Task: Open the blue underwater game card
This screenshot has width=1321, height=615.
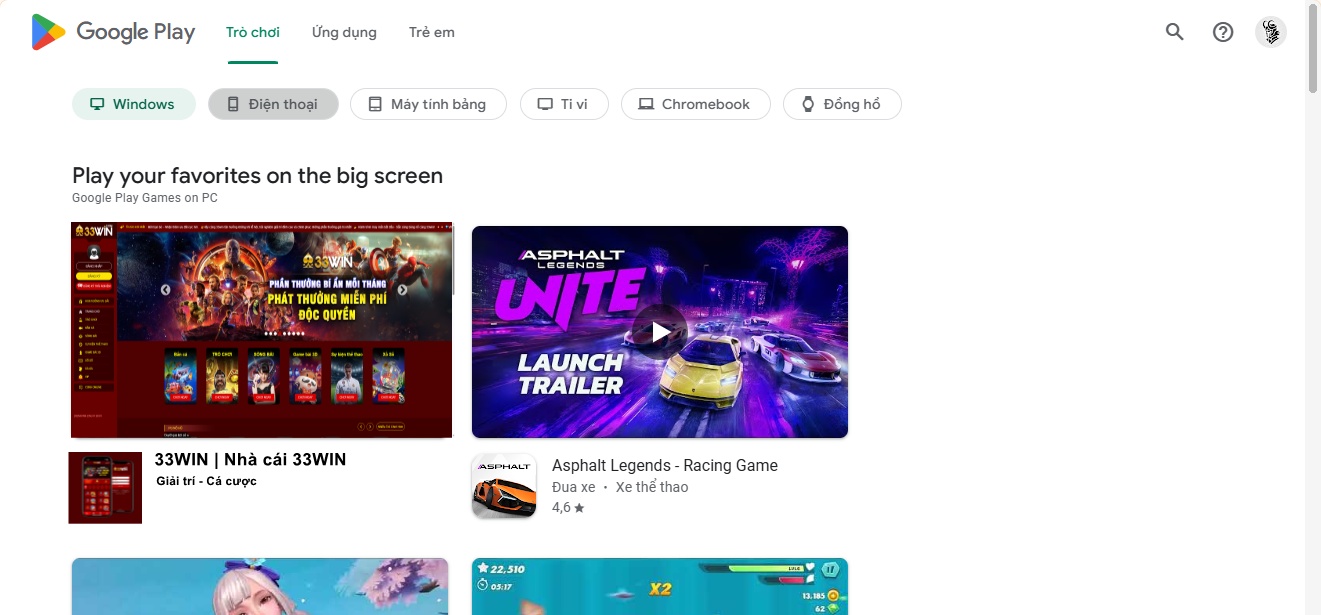Action: (660, 586)
